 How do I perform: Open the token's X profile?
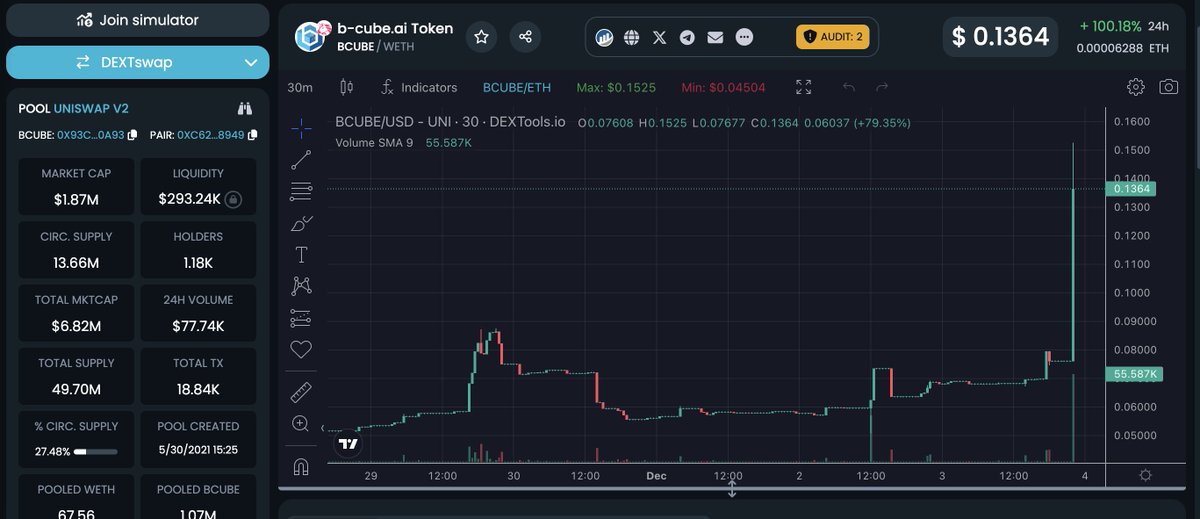tap(659, 37)
